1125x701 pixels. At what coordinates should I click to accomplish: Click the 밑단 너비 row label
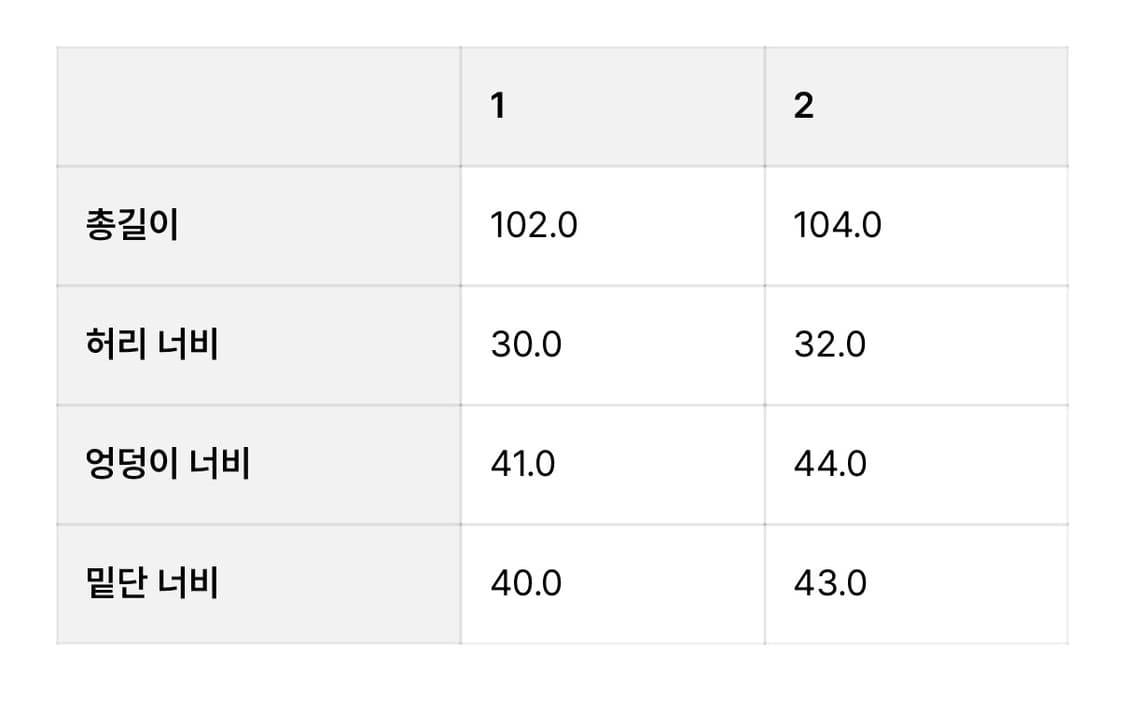point(152,583)
